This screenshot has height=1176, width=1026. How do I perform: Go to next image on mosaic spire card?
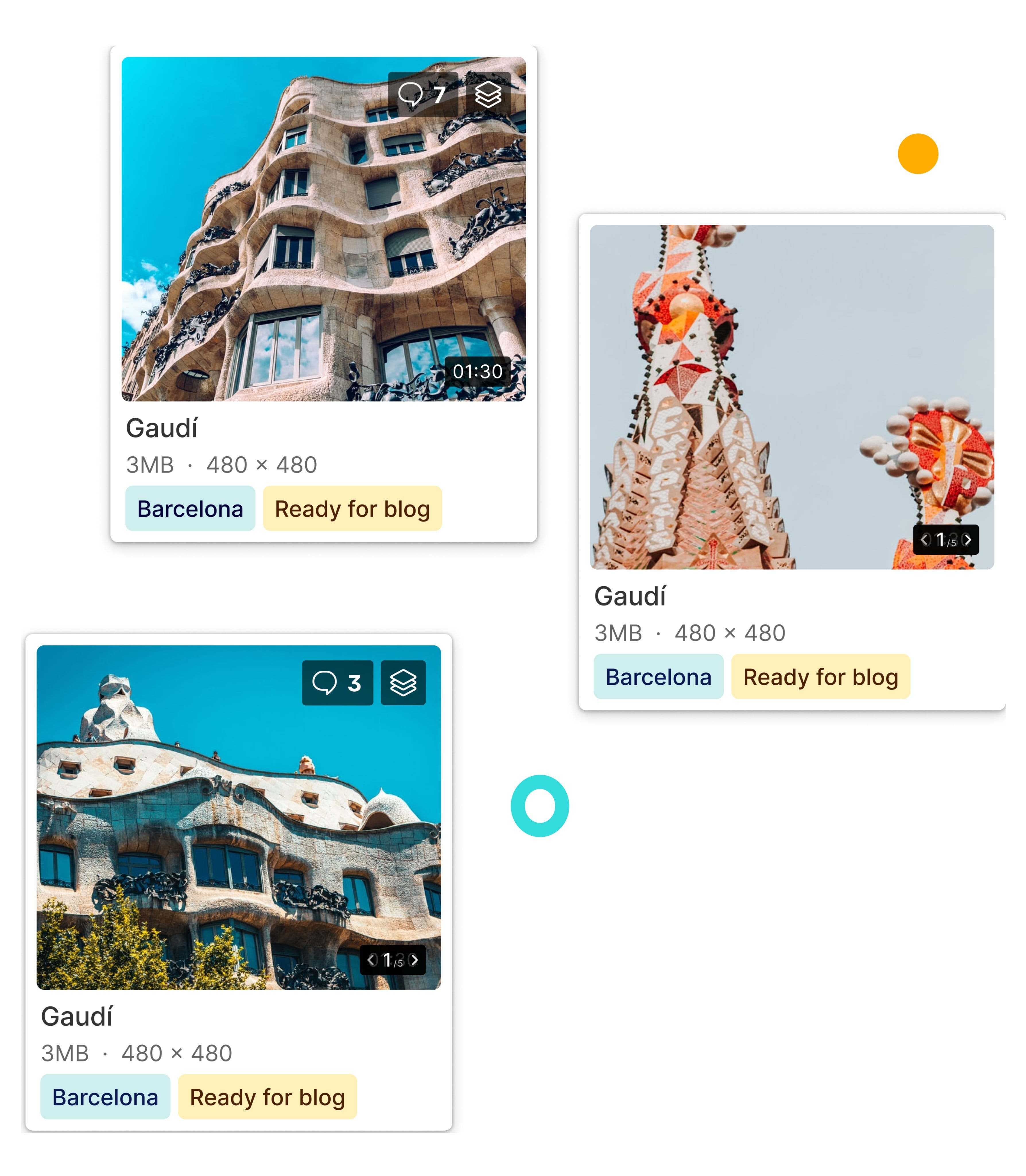968,539
